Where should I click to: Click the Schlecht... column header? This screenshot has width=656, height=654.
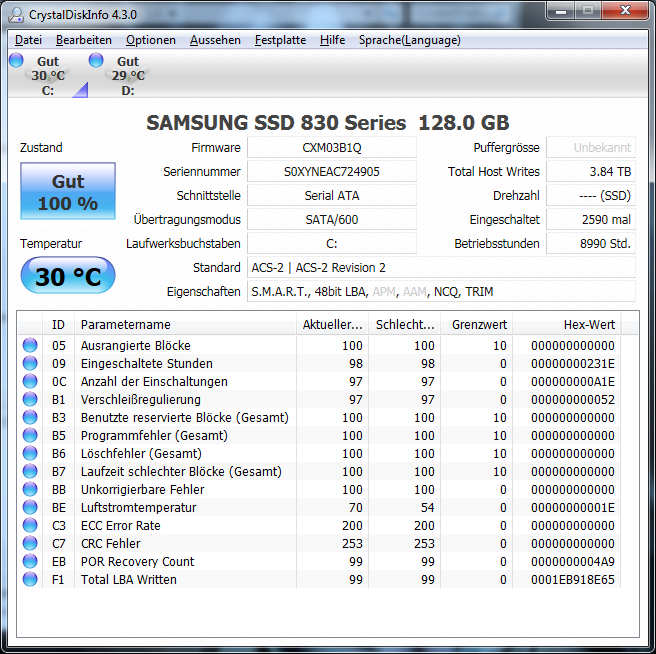click(x=405, y=324)
